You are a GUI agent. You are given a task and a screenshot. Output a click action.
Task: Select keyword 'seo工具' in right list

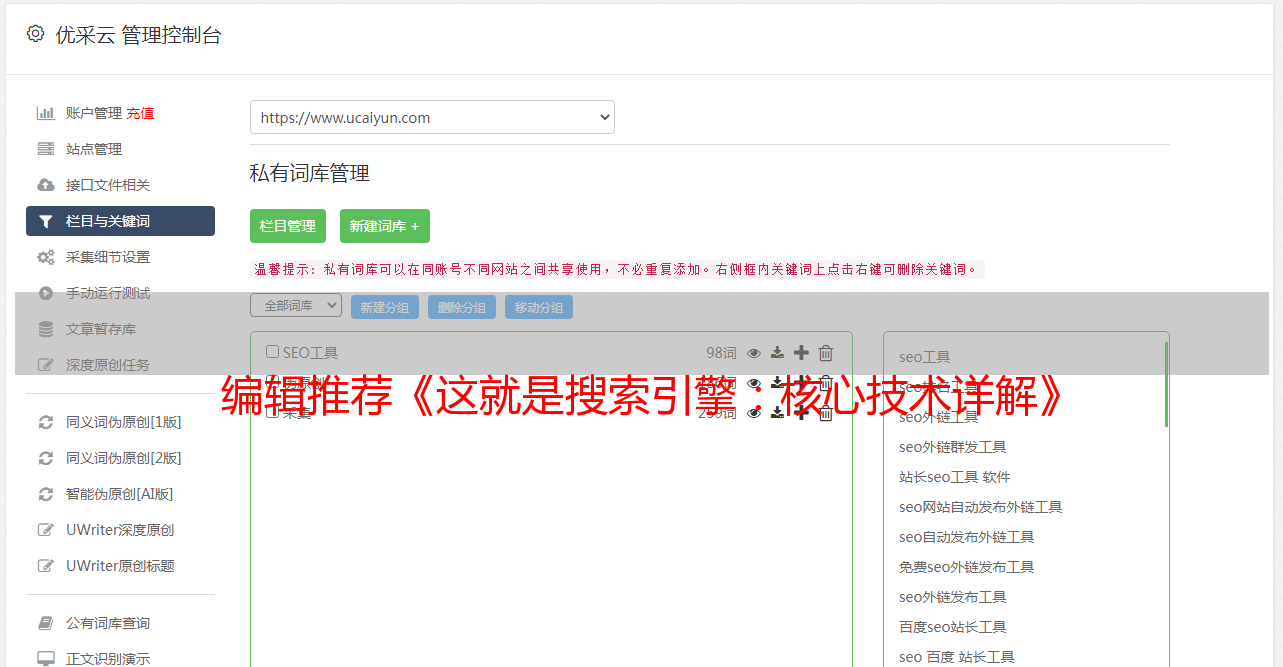pyautogui.click(x=925, y=357)
